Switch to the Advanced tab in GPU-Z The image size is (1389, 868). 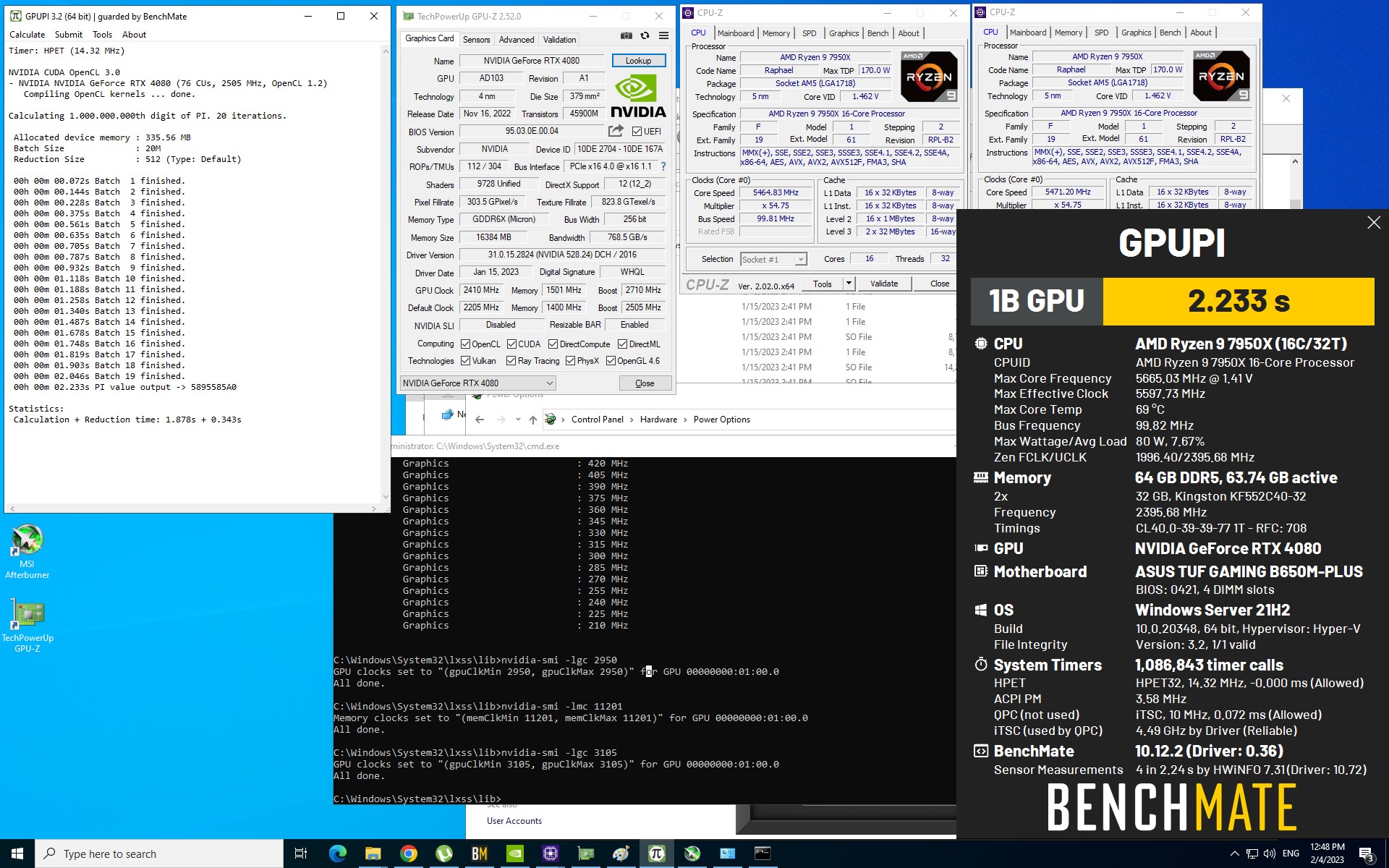[517, 40]
